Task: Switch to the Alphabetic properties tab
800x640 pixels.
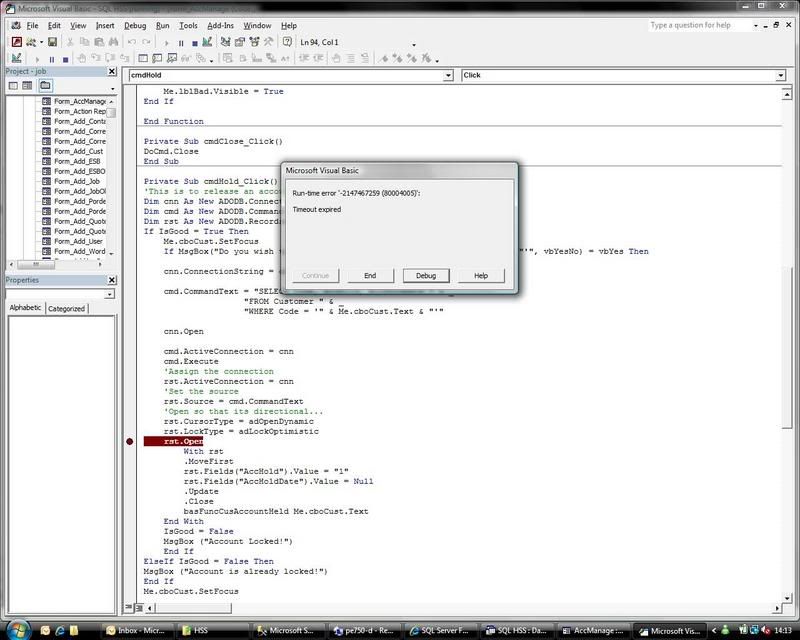Action: tap(25, 308)
